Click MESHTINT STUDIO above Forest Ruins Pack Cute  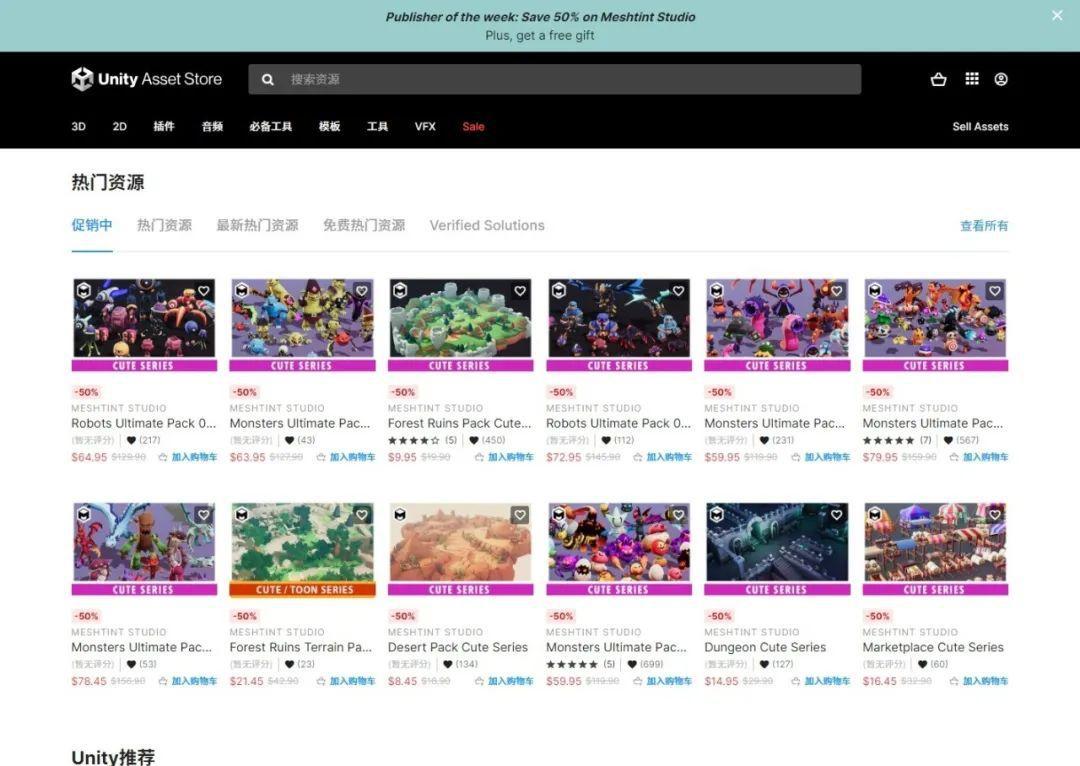point(435,408)
